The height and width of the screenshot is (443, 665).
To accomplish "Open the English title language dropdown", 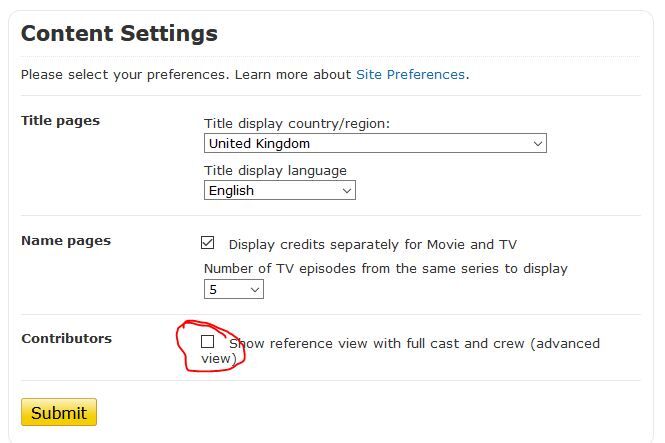I will 279,190.
